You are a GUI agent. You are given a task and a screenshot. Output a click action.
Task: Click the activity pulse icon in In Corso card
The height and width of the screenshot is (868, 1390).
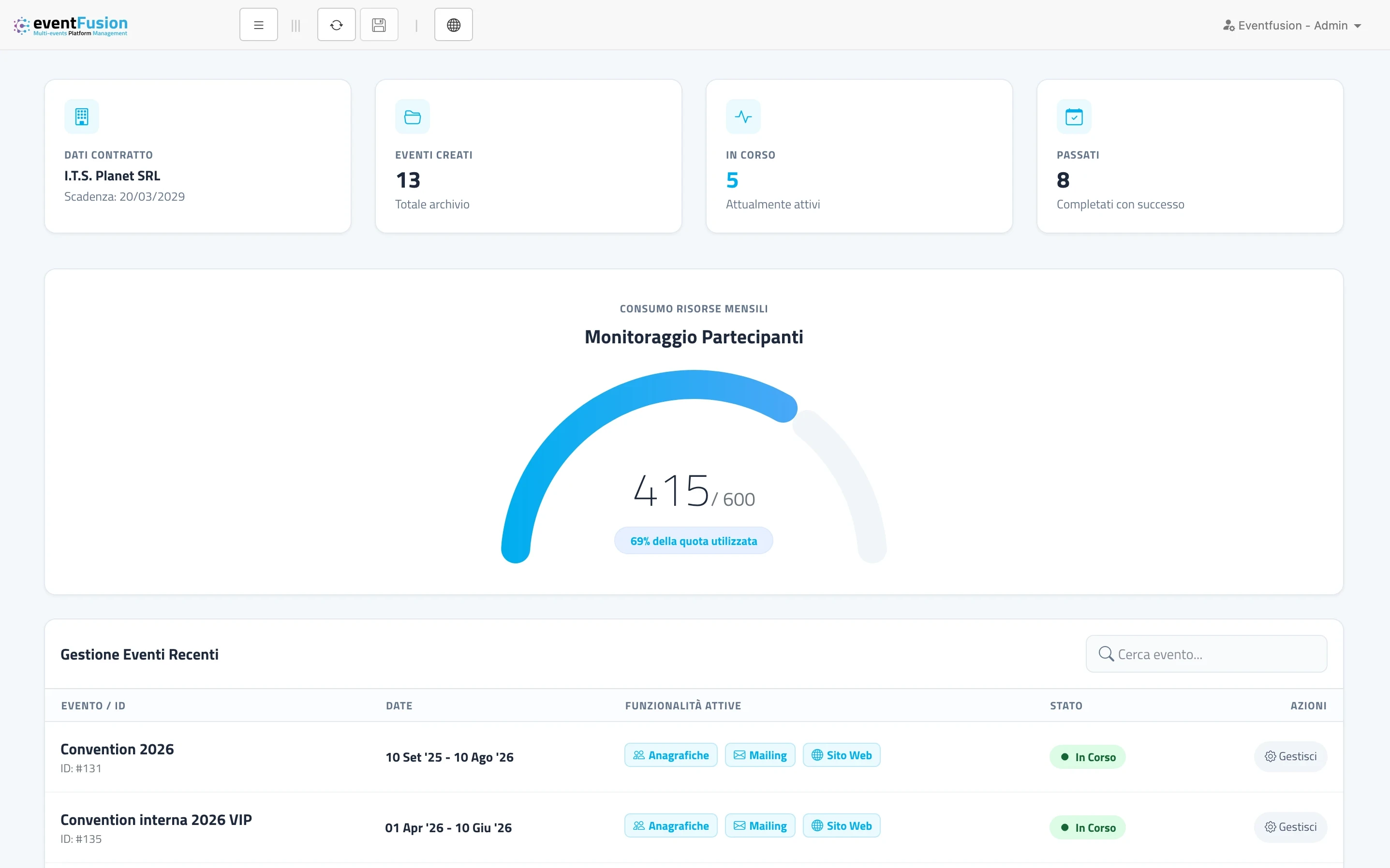click(x=743, y=117)
